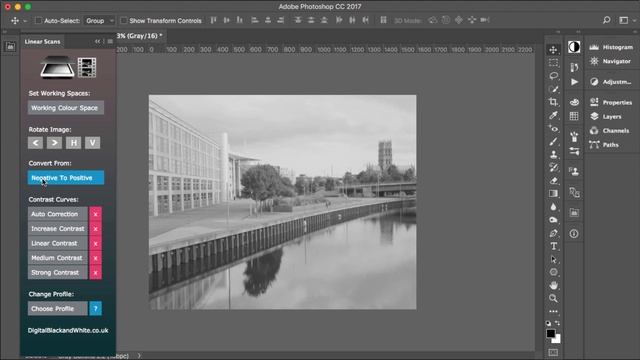640x360 pixels.
Task: Collapse the Linear Scans panel arrows
Action: [x=97, y=41]
